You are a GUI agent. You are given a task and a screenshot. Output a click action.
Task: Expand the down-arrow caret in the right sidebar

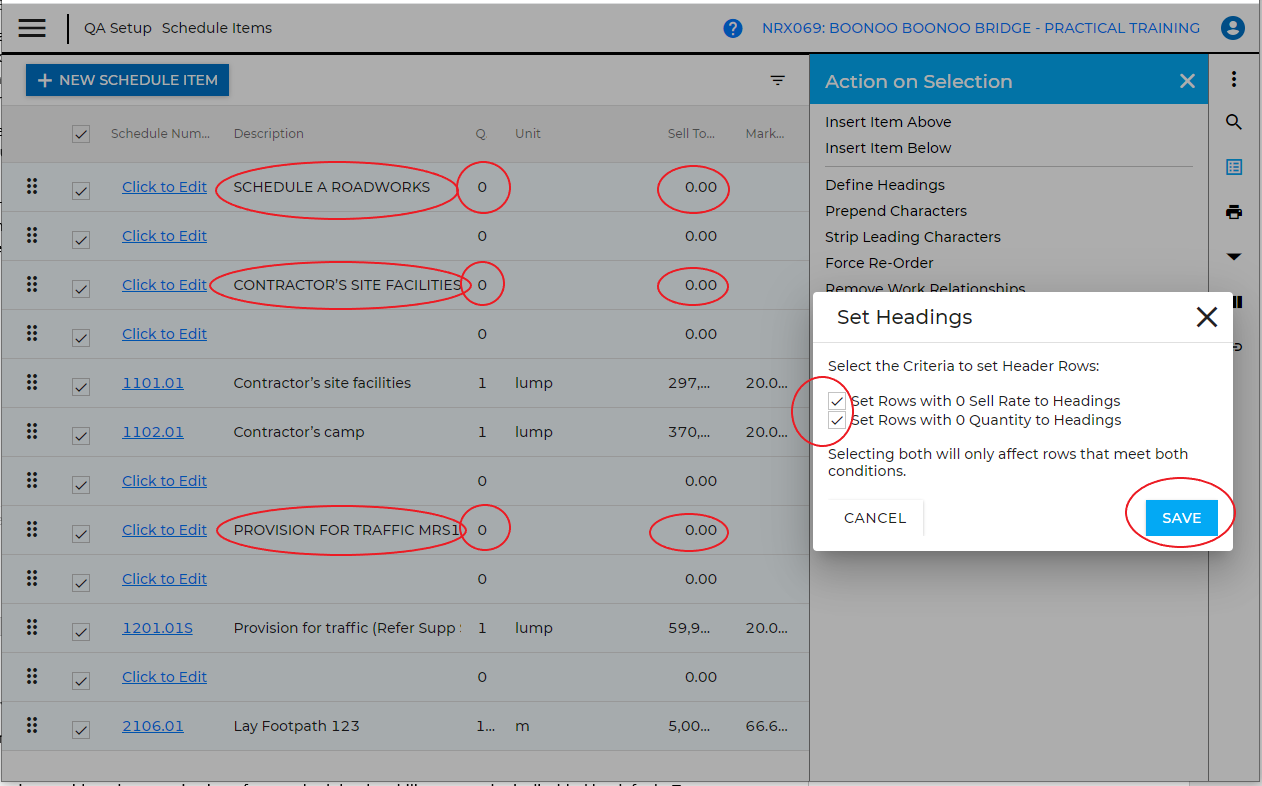[1233, 257]
